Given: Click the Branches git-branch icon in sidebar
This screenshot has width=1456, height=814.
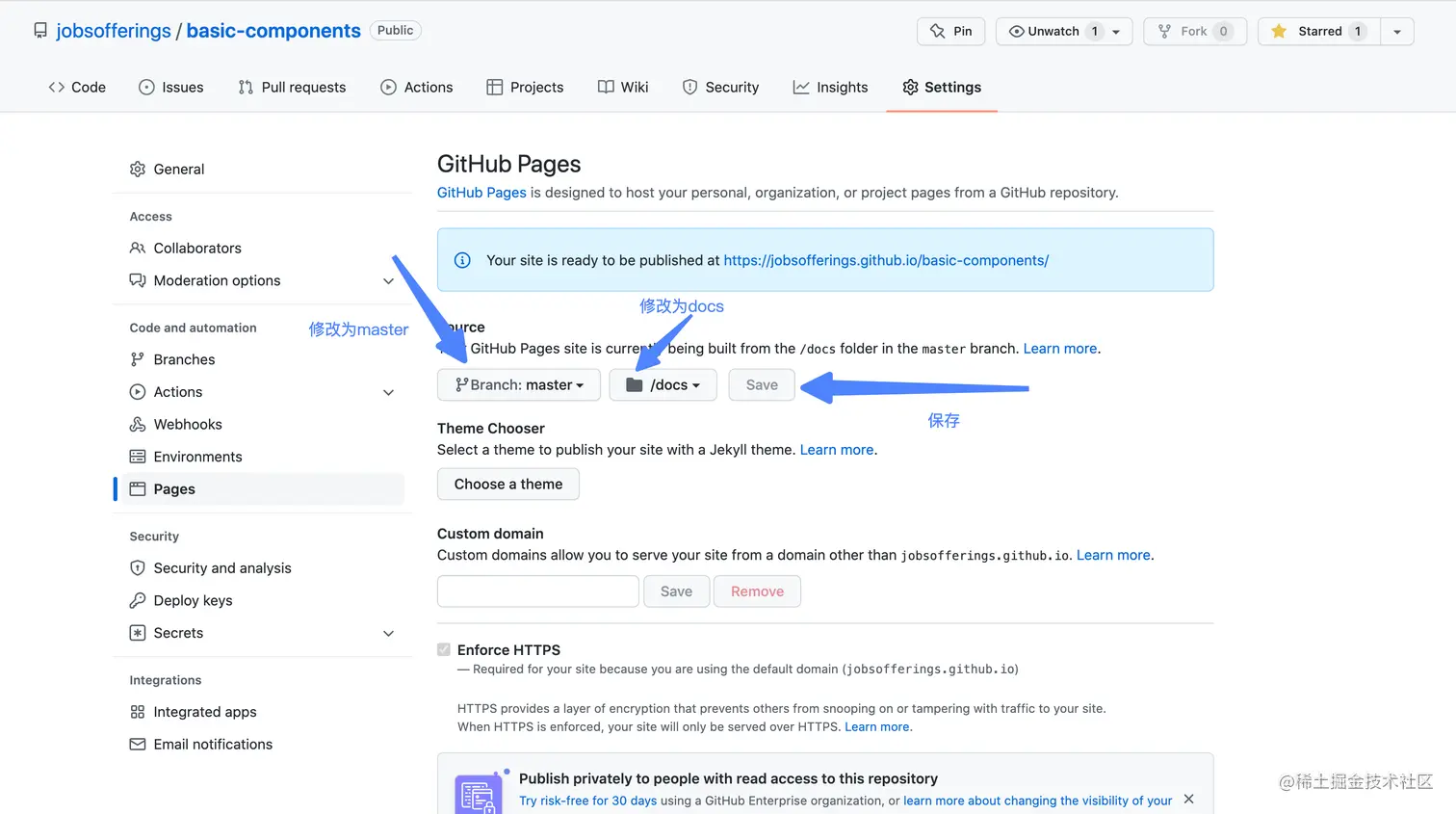Looking at the screenshot, I should coord(138,359).
